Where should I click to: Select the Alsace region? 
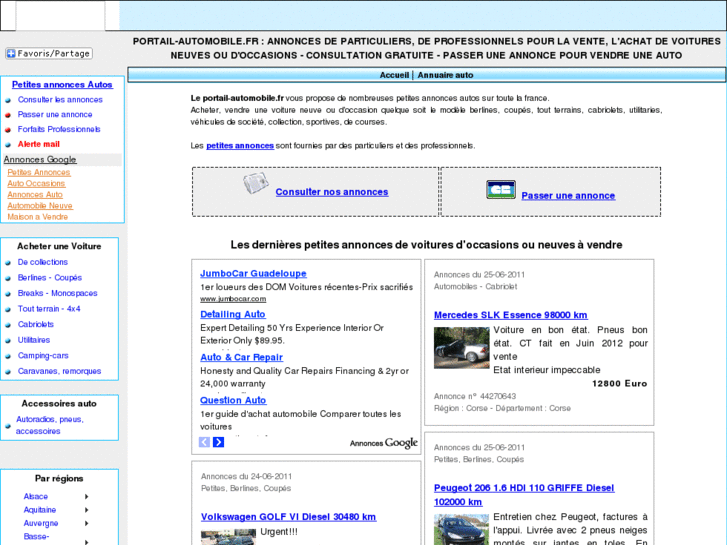point(36,497)
